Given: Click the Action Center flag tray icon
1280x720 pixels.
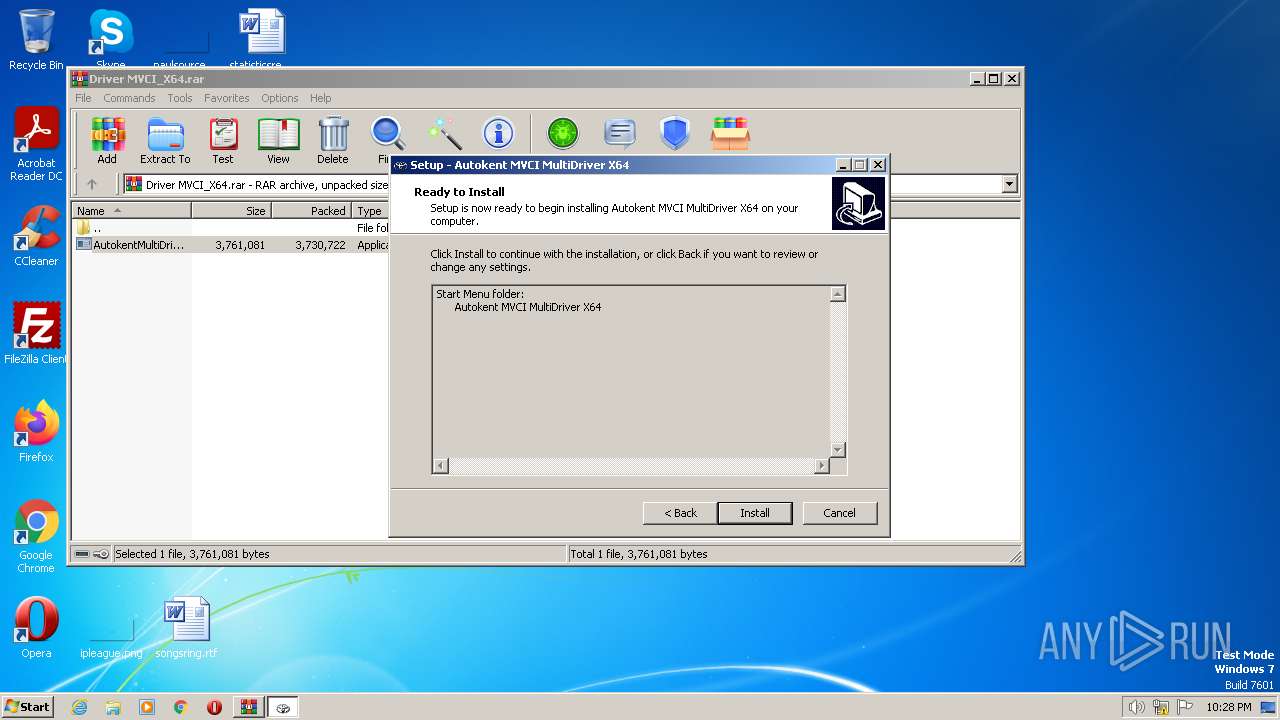Looking at the screenshot, I should (x=1185, y=707).
